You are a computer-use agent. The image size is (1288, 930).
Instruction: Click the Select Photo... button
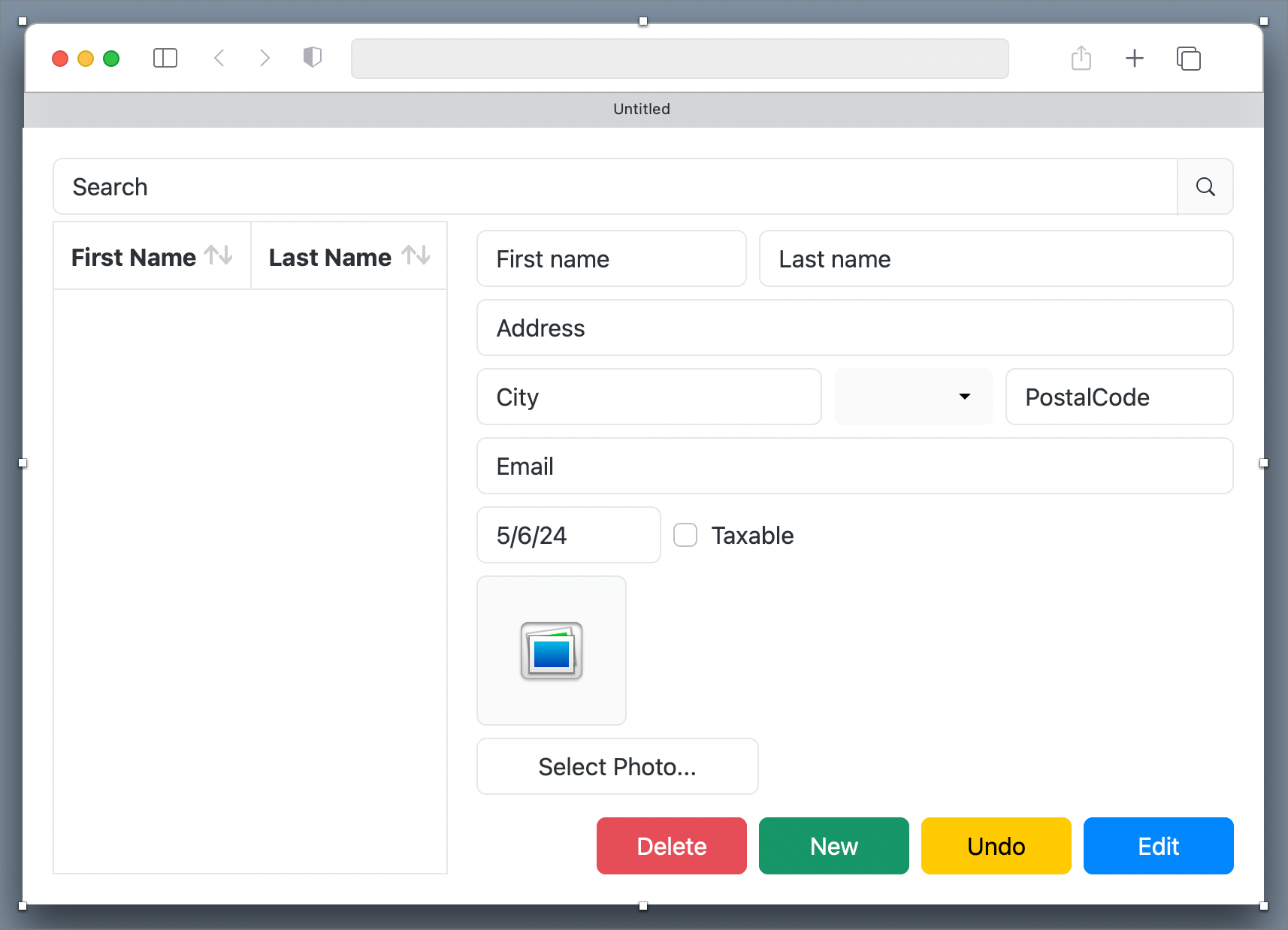point(617,766)
